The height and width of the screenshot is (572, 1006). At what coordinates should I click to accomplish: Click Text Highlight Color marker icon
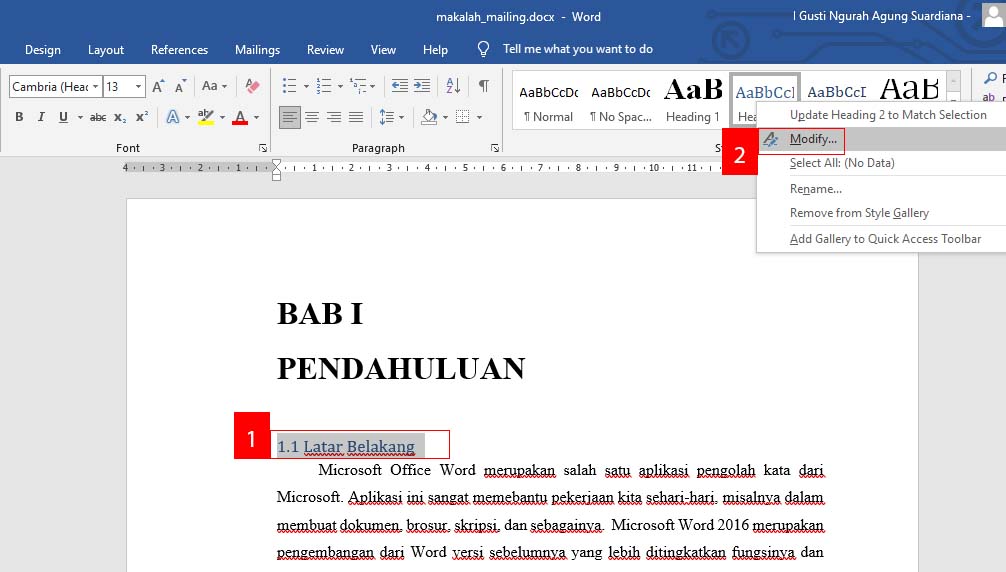point(206,117)
